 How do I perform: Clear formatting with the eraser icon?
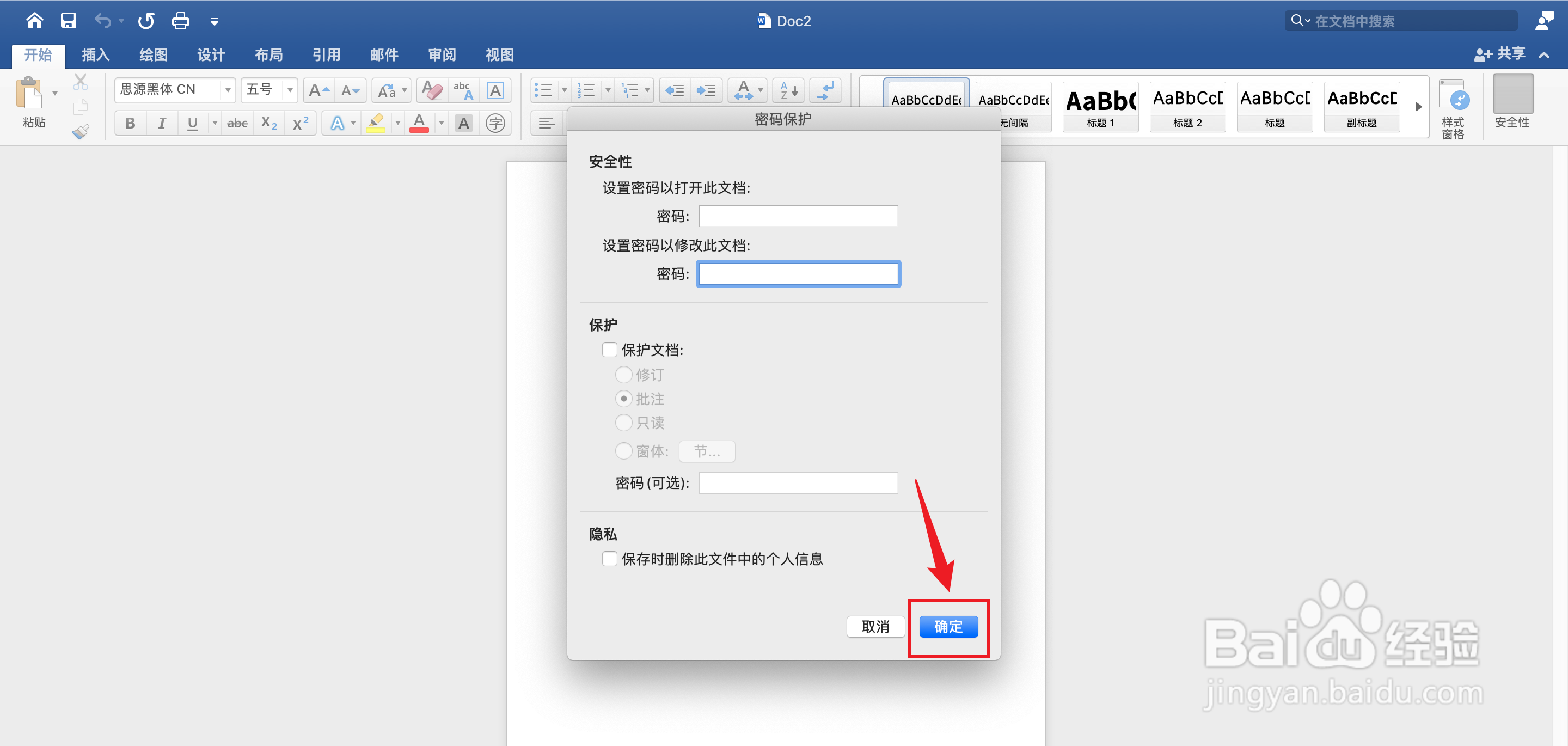(x=432, y=91)
